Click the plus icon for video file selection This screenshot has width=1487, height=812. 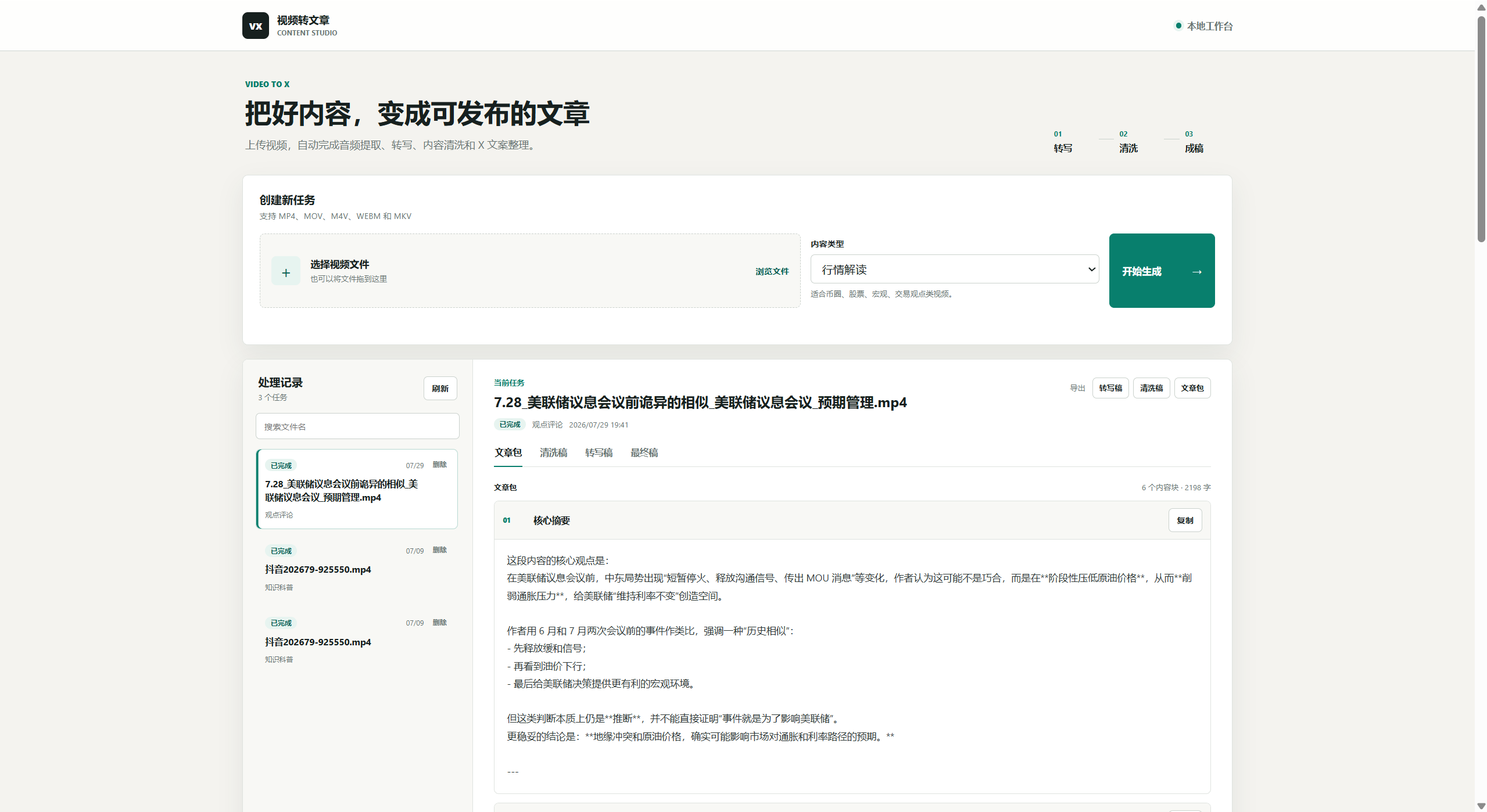point(286,271)
